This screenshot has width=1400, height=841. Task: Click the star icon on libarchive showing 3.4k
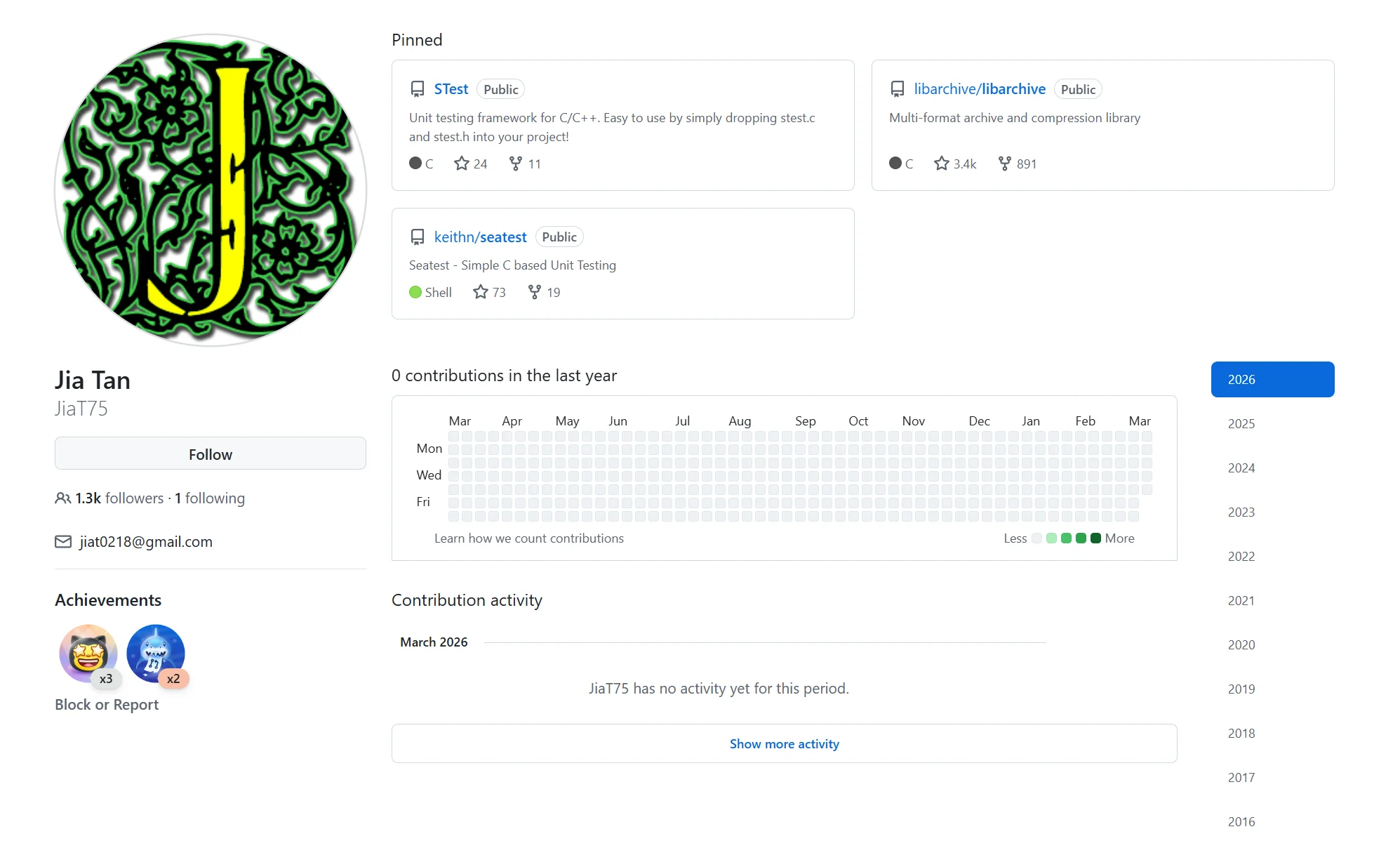point(941,163)
